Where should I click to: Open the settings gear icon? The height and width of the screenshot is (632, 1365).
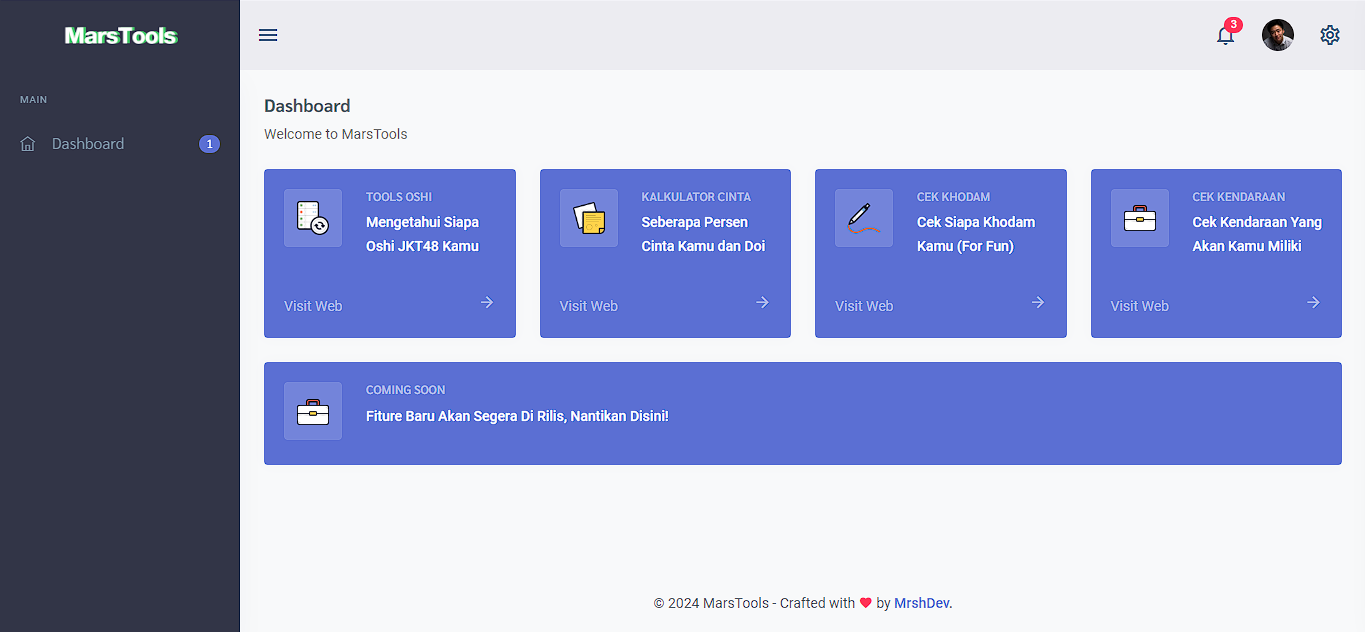tap(1329, 35)
